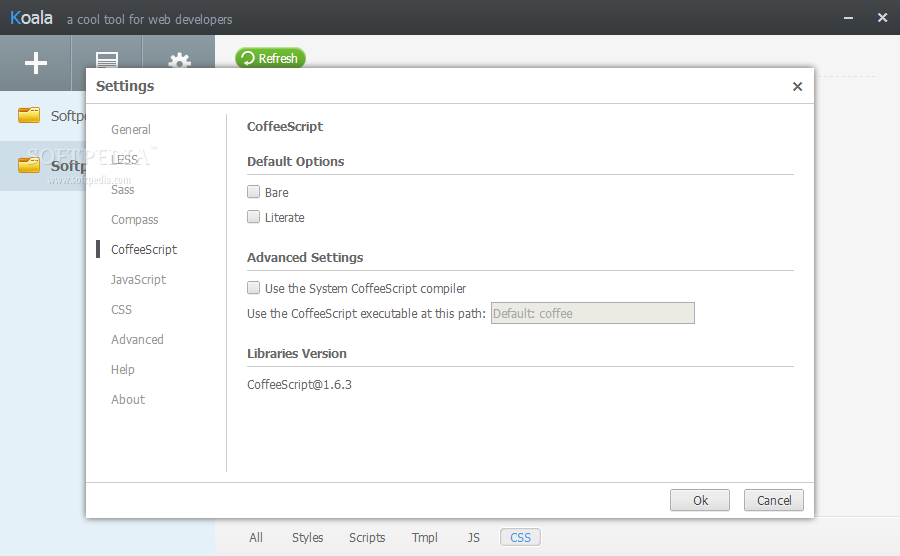Toggle Use the System CoffeeScript compiler
This screenshot has height=556, width=900.
point(253,288)
